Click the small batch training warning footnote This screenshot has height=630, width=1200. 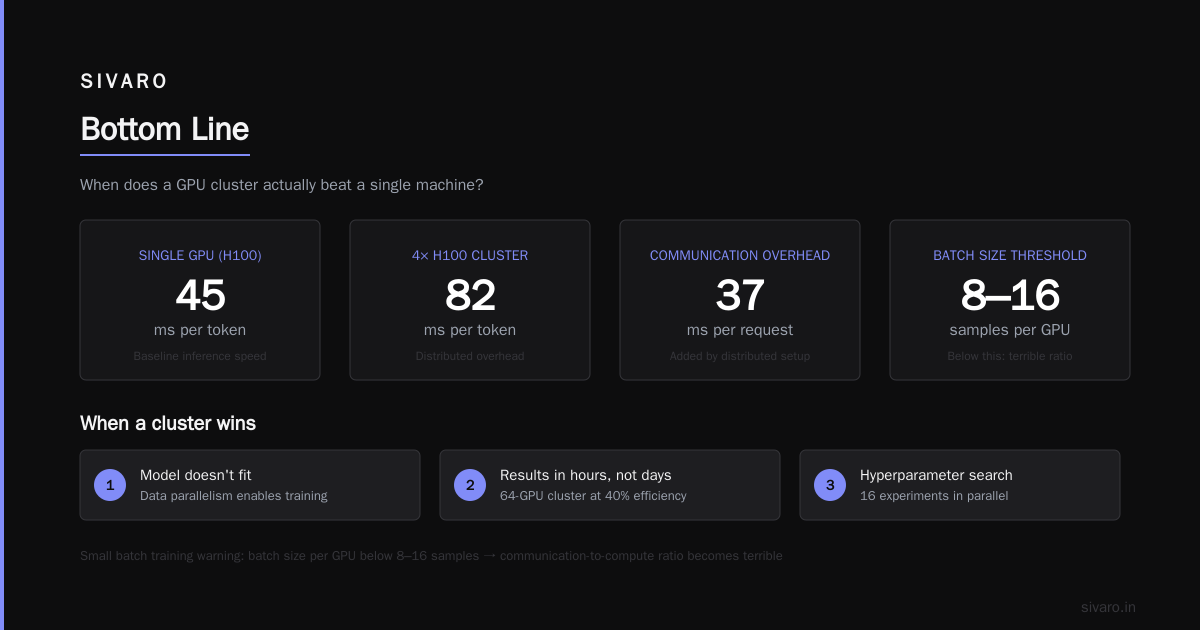point(431,556)
